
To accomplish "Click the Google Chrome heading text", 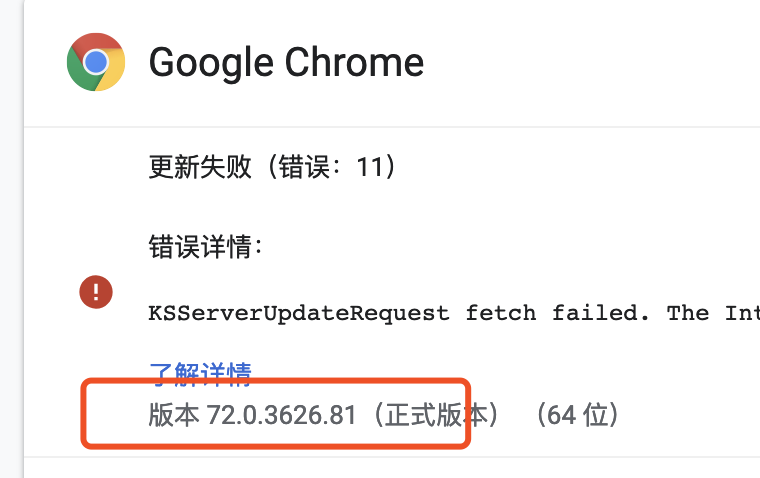I will coord(286,63).
